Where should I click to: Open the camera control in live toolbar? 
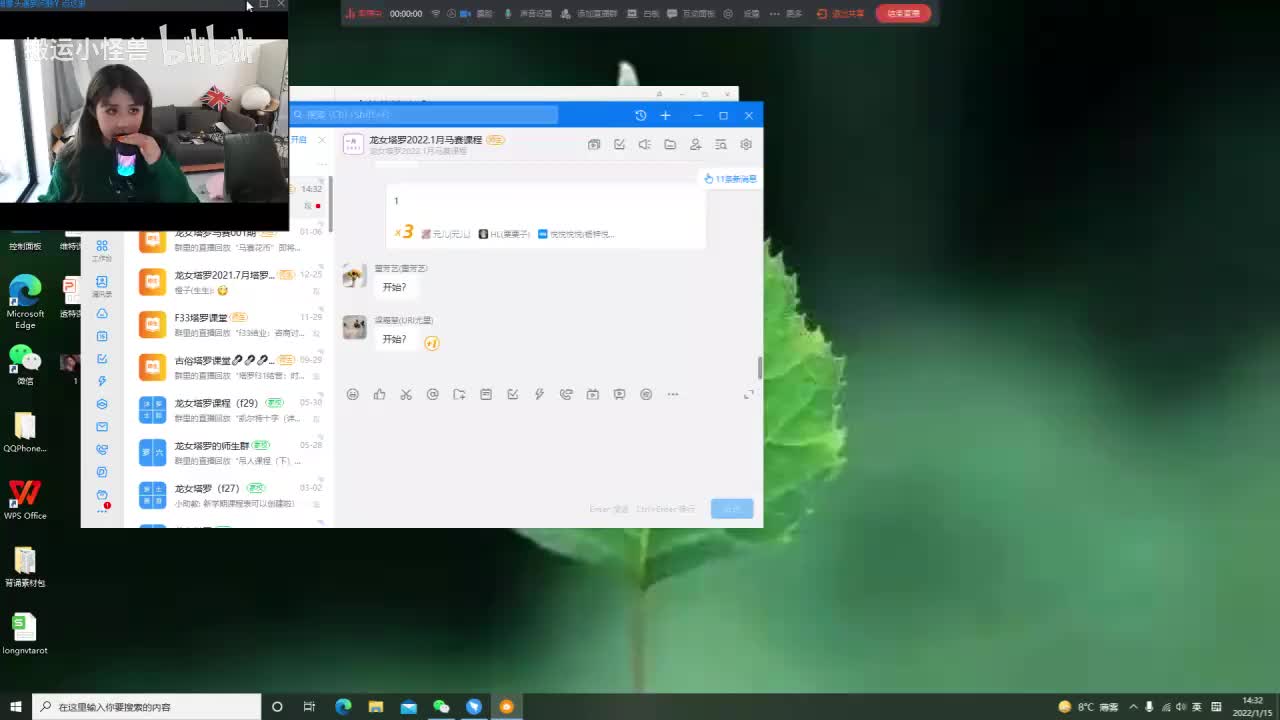477,14
